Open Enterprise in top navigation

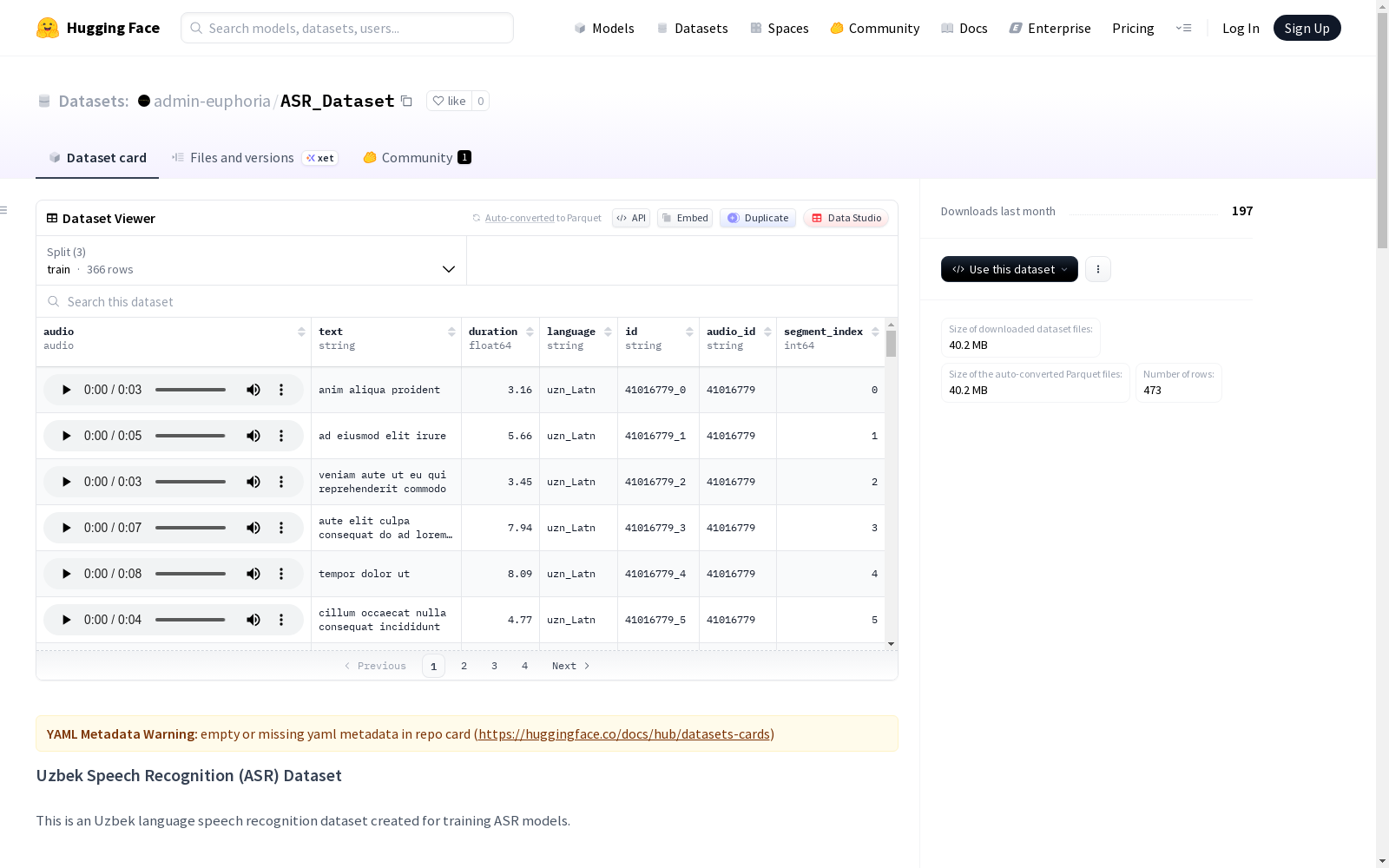click(1050, 28)
